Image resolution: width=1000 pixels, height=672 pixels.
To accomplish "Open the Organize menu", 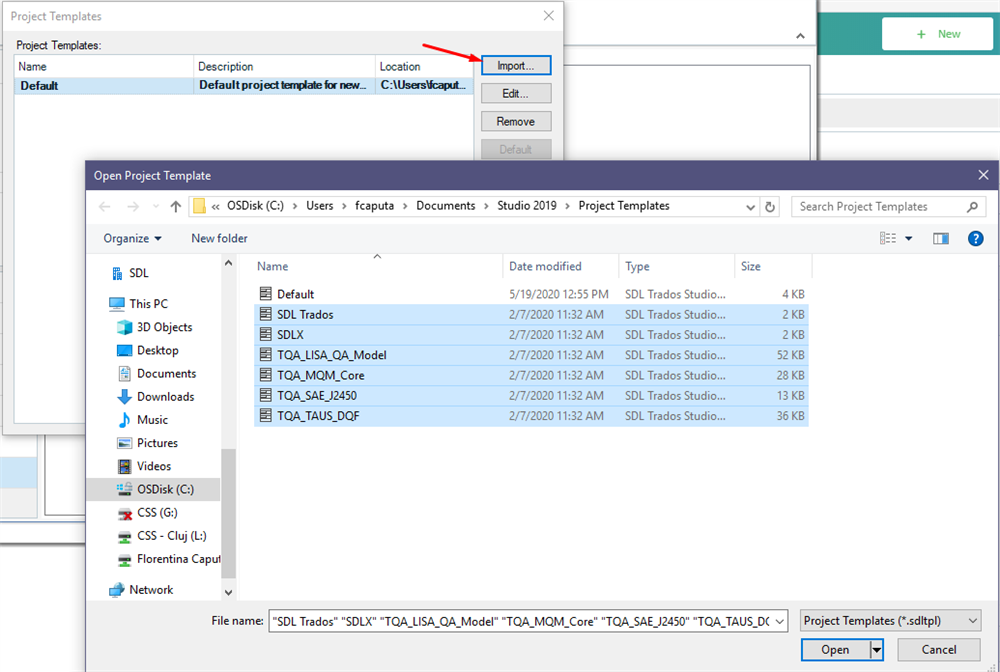I will (132, 238).
